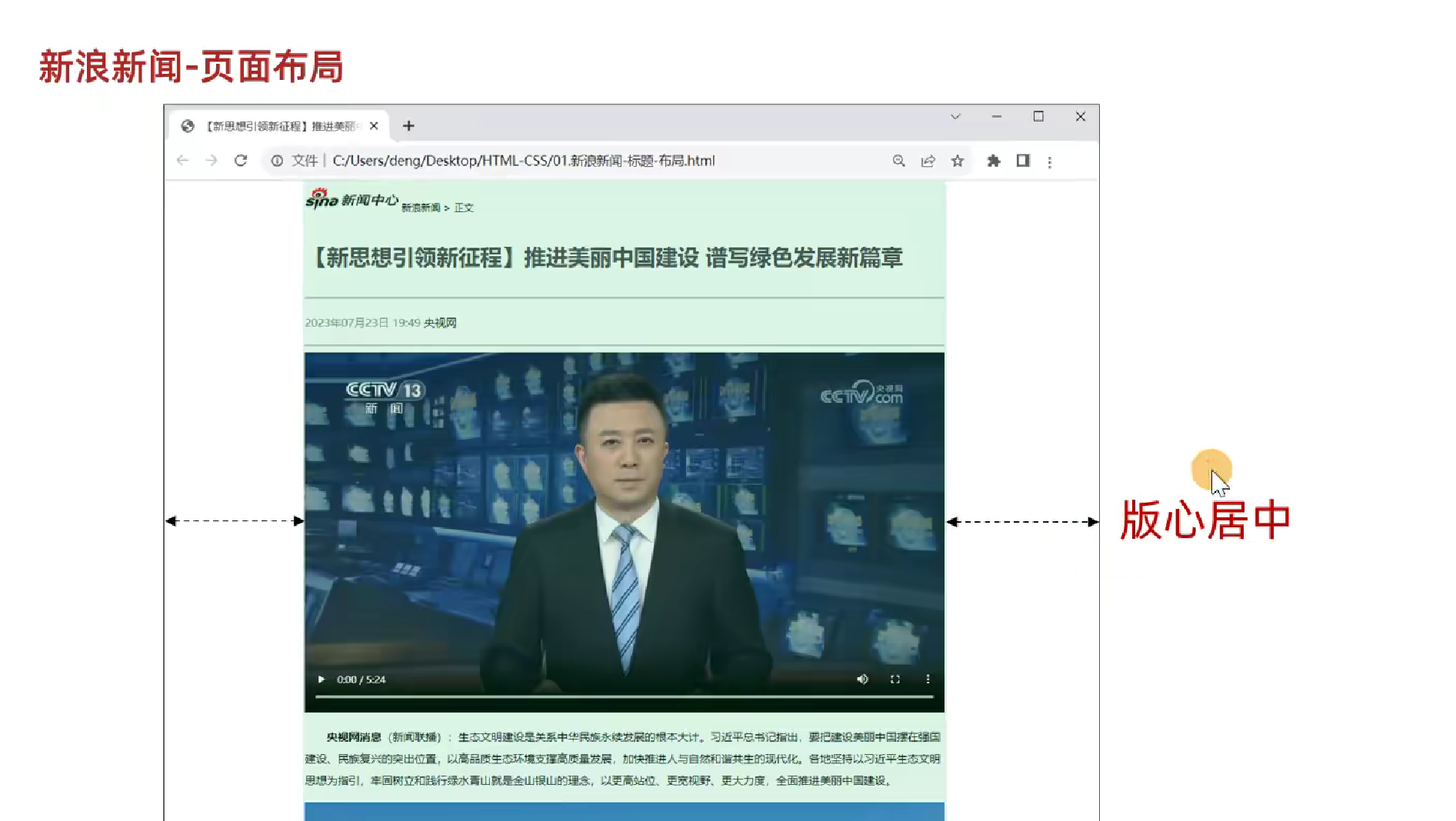
Task: Toggle the browser side panel icon
Action: [1023, 161]
